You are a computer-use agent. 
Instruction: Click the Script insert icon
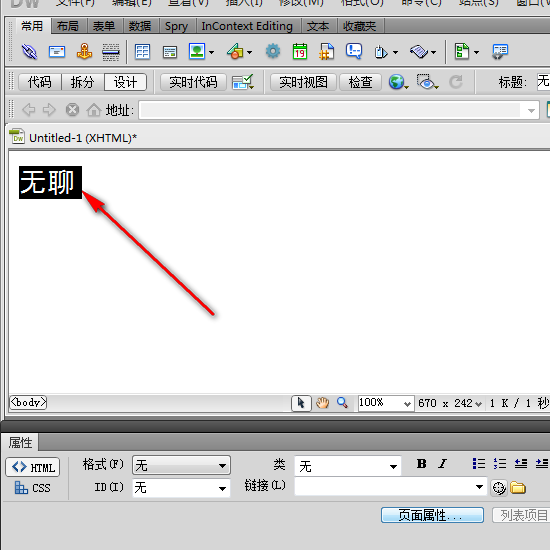click(419, 52)
